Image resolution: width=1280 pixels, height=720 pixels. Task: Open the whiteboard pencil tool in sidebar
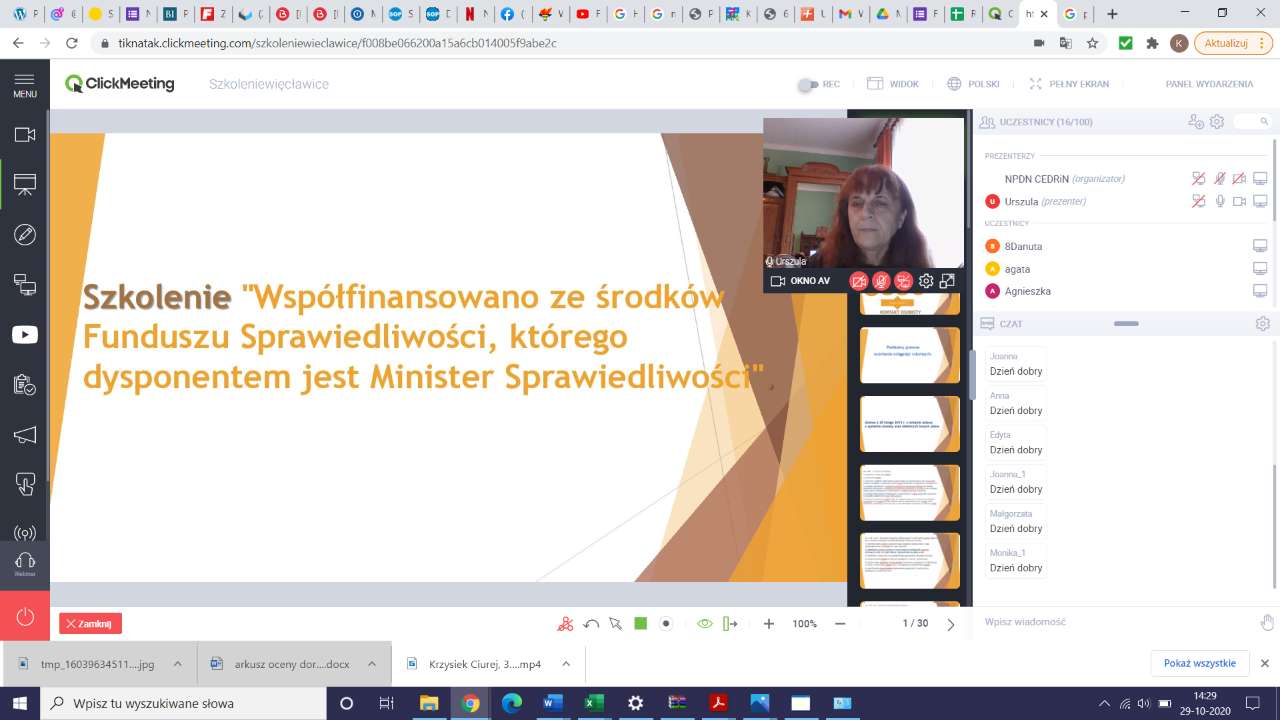click(x=24, y=235)
